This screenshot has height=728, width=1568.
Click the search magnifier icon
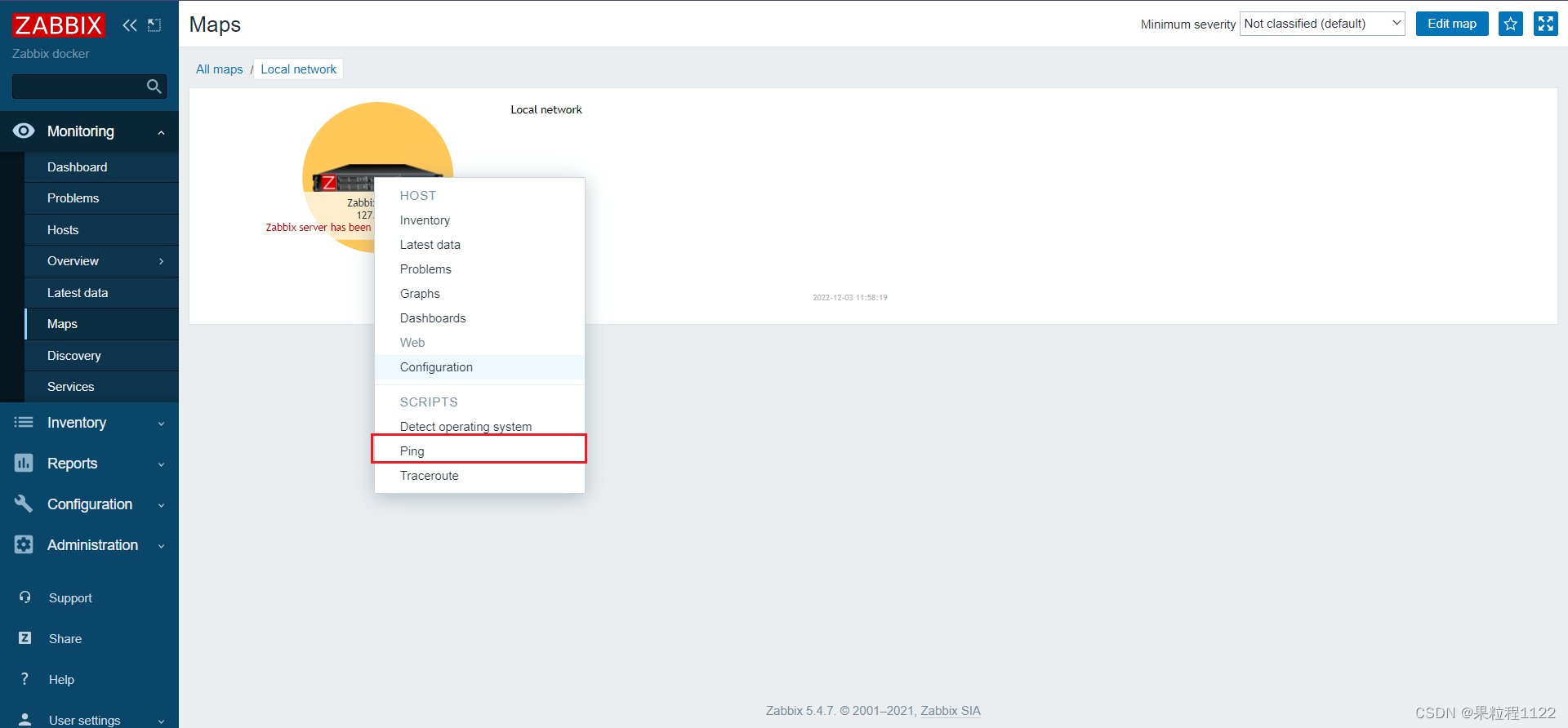(154, 87)
